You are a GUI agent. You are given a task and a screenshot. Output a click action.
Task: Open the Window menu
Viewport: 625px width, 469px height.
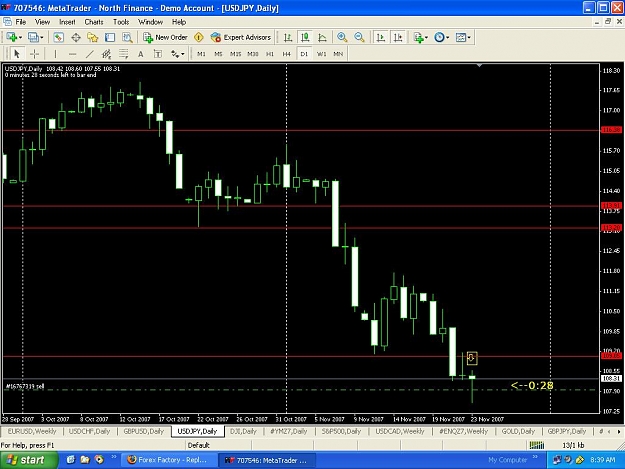click(x=150, y=22)
